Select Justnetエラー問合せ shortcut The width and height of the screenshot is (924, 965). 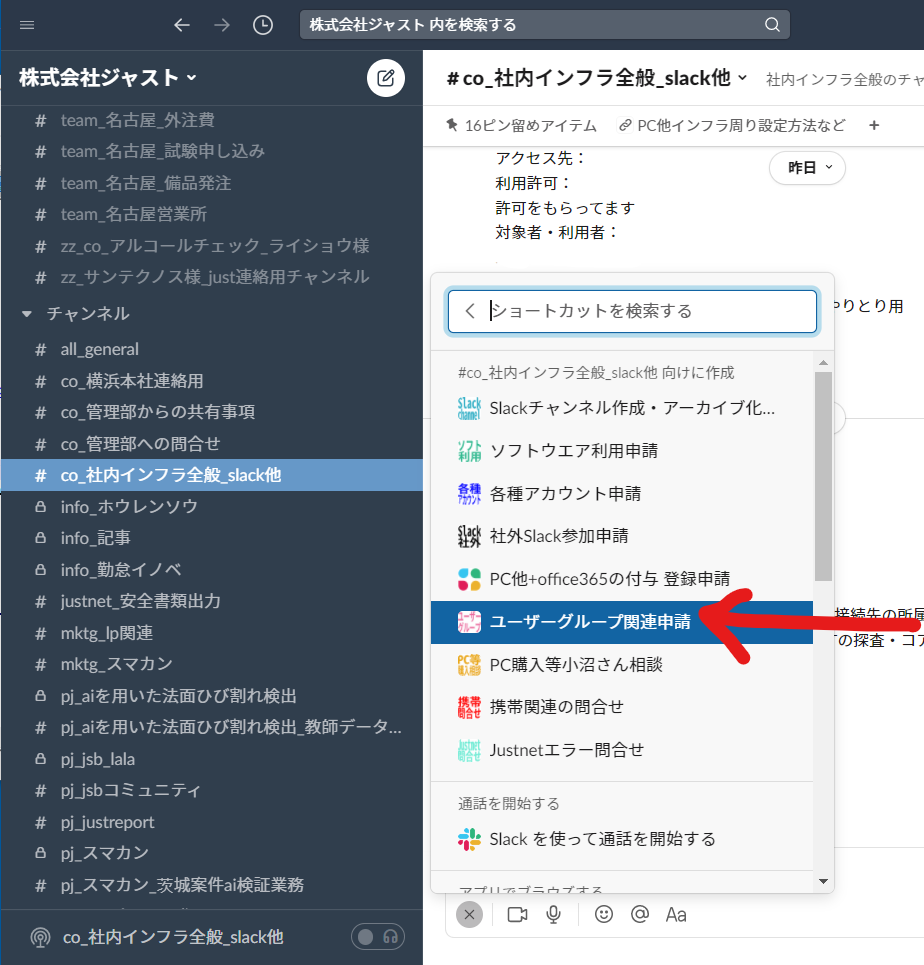(x=622, y=750)
